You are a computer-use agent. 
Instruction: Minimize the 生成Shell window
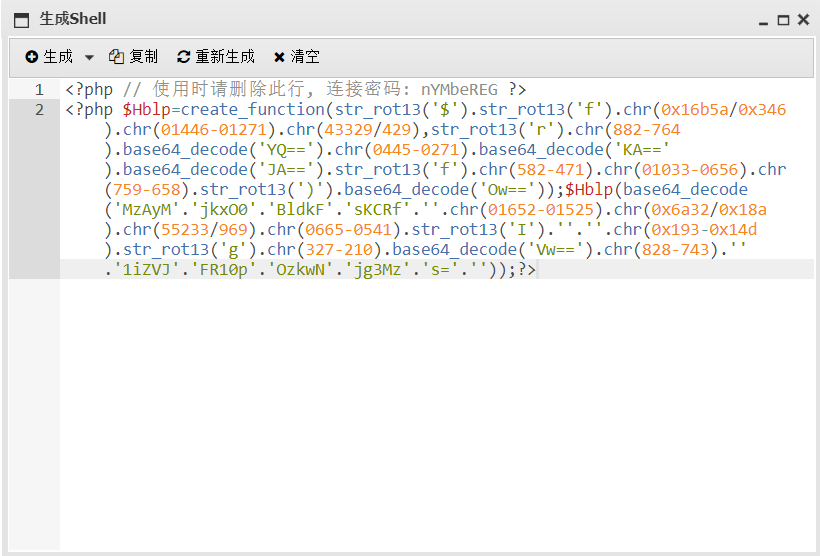[x=764, y=20]
